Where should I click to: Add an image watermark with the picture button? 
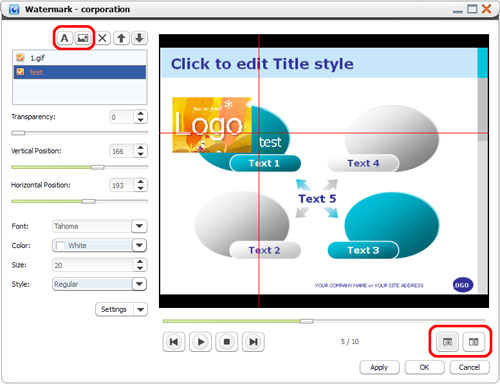pyautogui.click(x=83, y=38)
